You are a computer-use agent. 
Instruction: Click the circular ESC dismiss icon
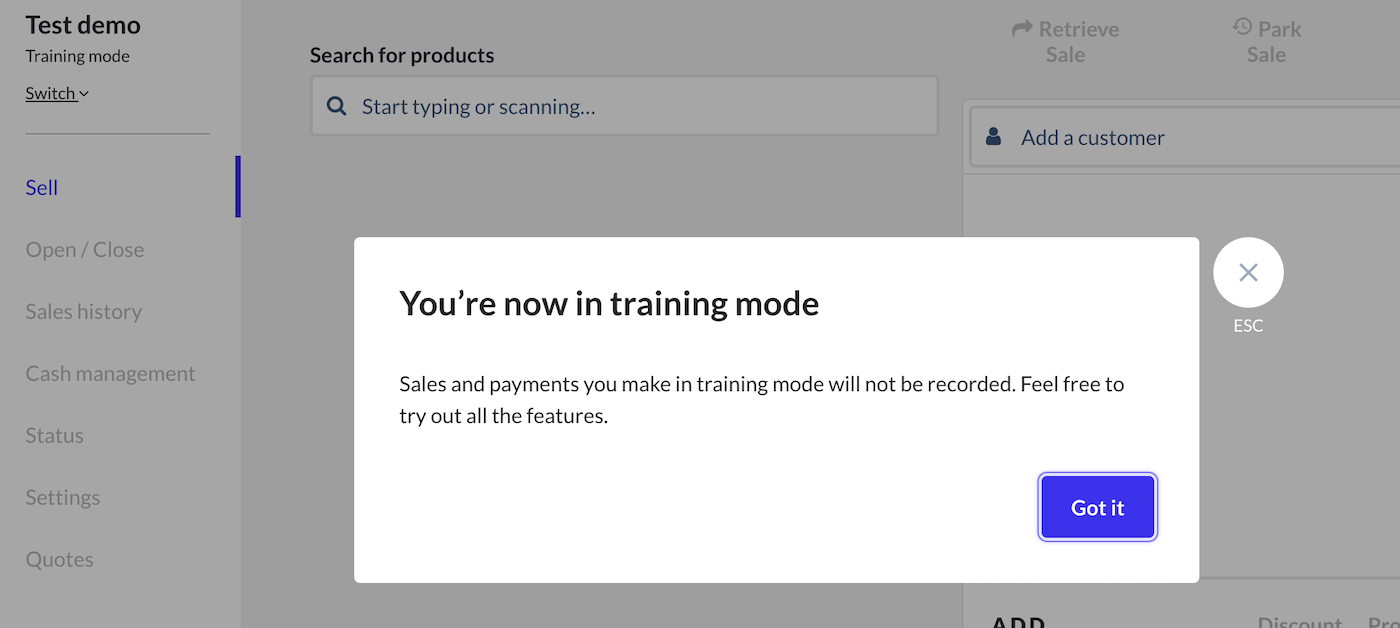click(x=1248, y=272)
